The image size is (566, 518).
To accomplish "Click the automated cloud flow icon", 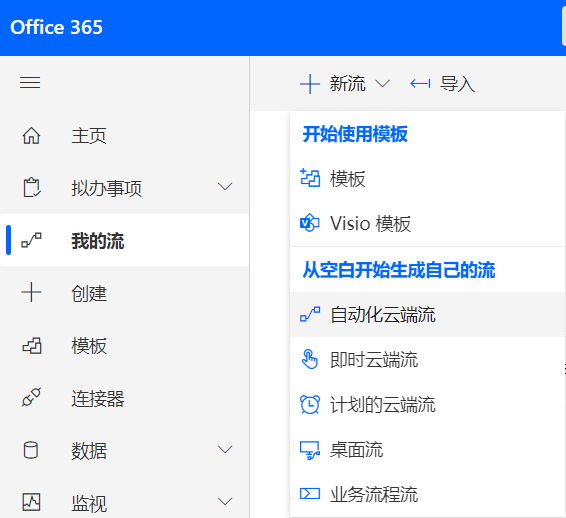I will click(310, 314).
